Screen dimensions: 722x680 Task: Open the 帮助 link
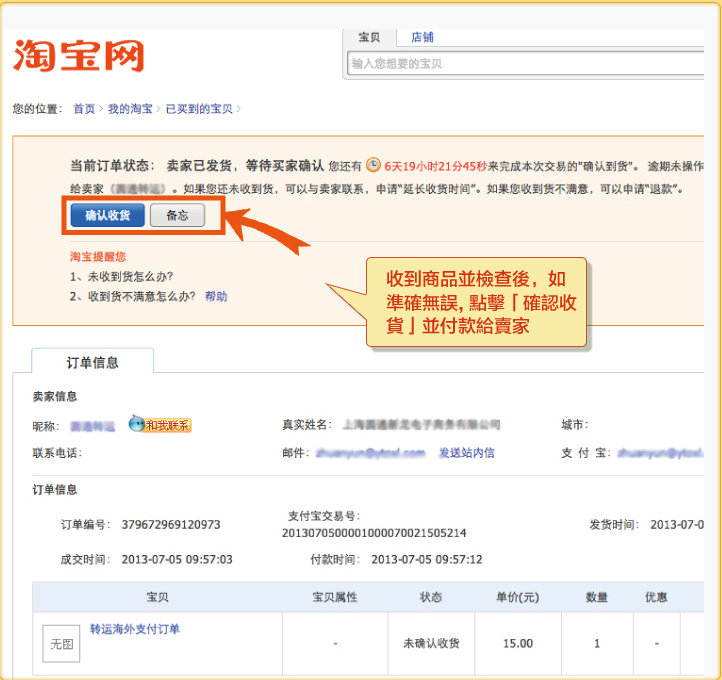[x=216, y=296]
